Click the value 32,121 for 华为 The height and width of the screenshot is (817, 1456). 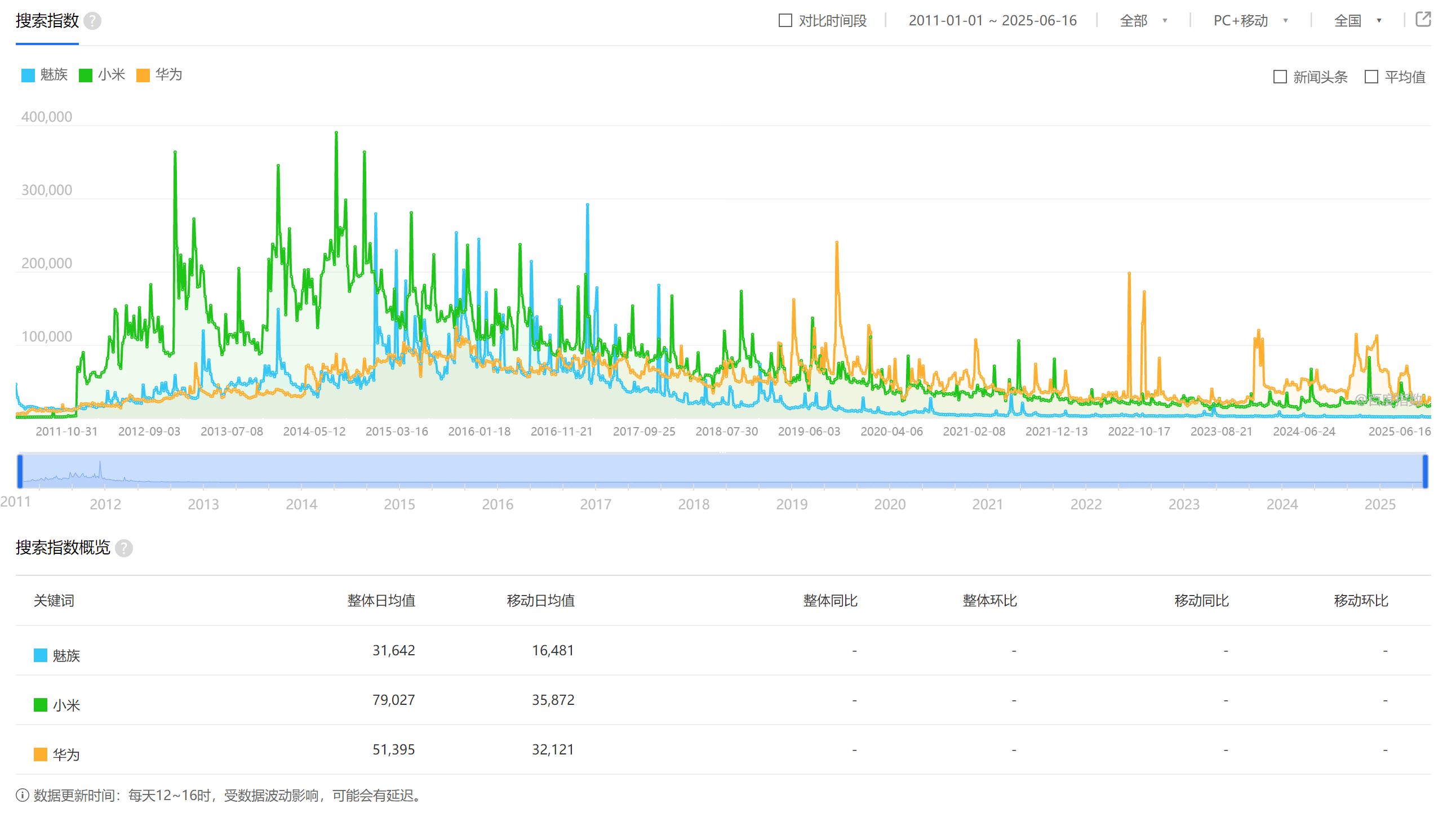pos(553,750)
